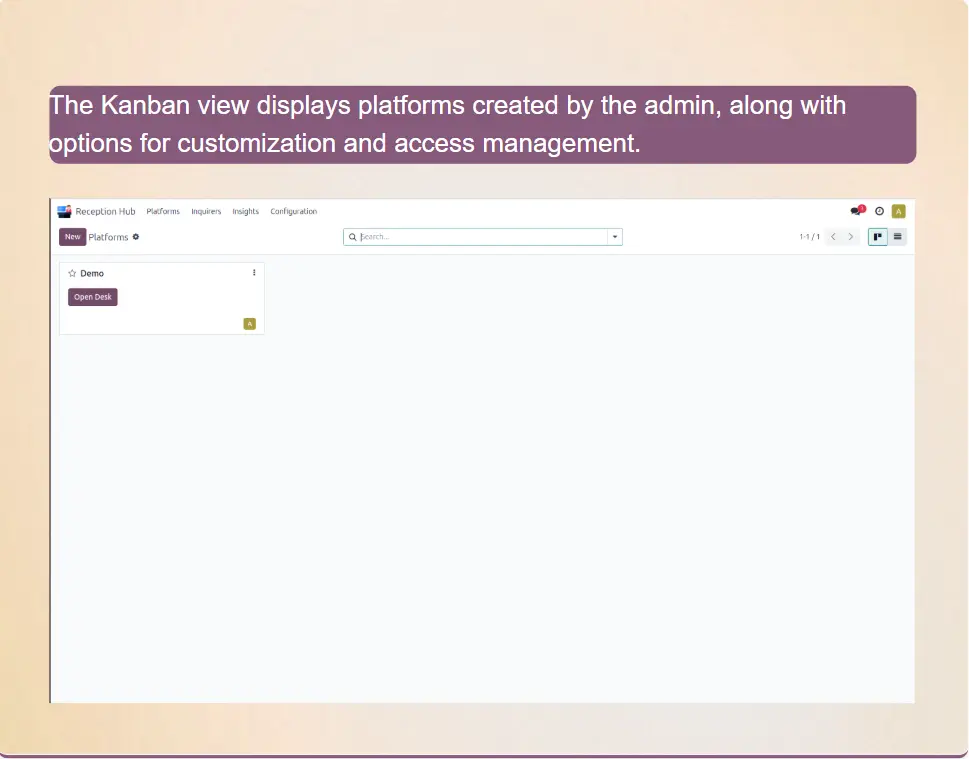This screenshot has height=759, width=969.
Task: Open the Inquirers menu
Action: pos(206,211)
